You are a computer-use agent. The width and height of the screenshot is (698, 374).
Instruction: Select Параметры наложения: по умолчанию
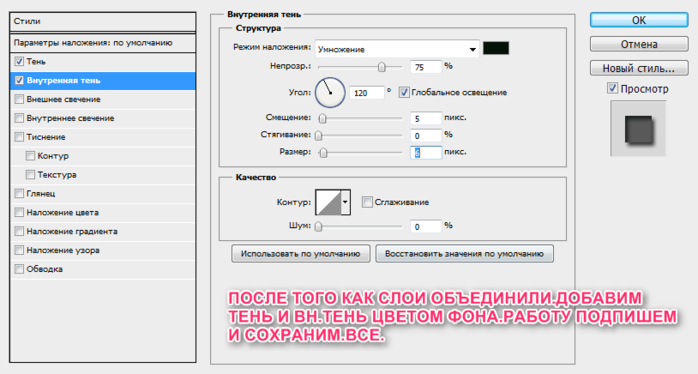click(103, 43)
